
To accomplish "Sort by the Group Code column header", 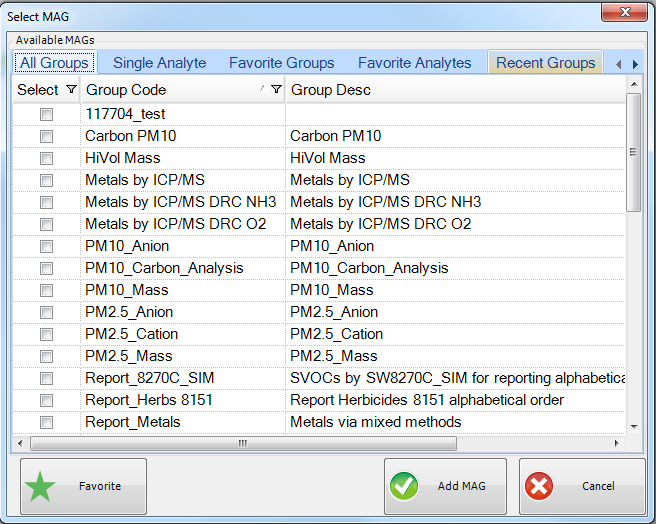I will click(170, 90).
